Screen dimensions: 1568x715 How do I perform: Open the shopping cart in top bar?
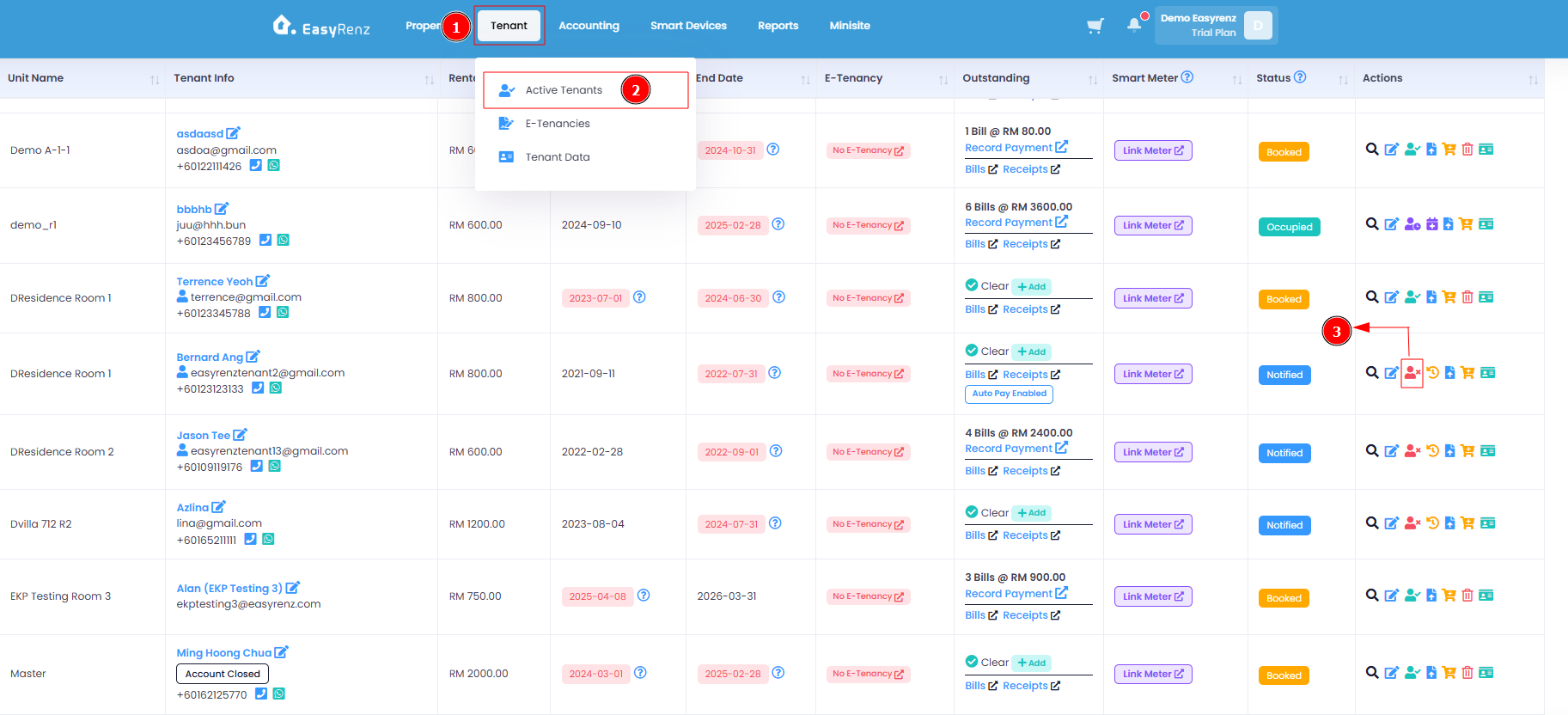(x=1095, y=26)
